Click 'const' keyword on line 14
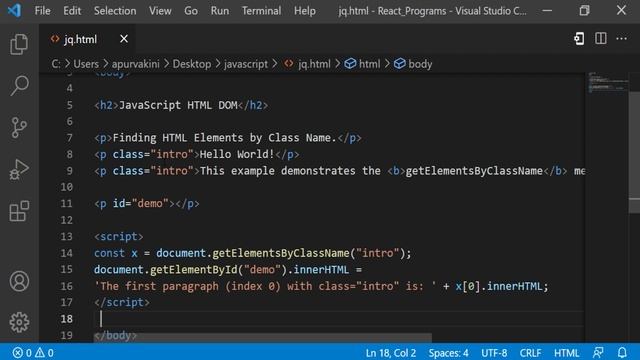The width and height of the screenshot is (640, 360). tap(109, 253)
